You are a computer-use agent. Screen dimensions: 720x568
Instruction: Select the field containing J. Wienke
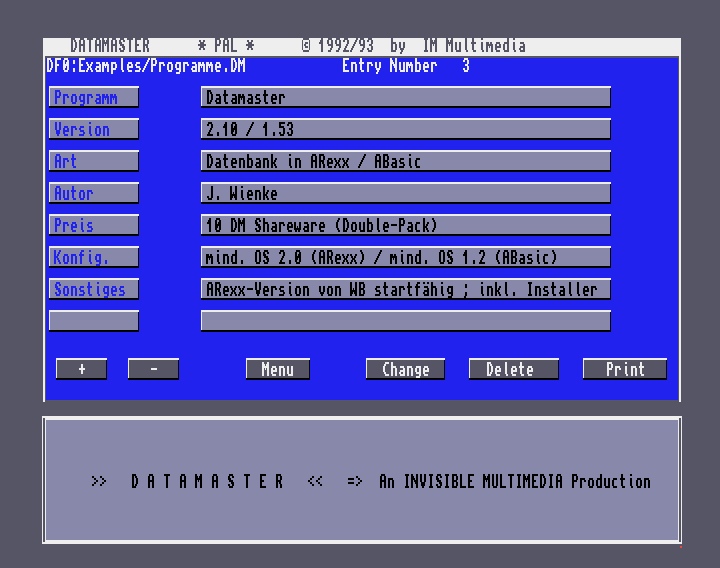(405, 193)
